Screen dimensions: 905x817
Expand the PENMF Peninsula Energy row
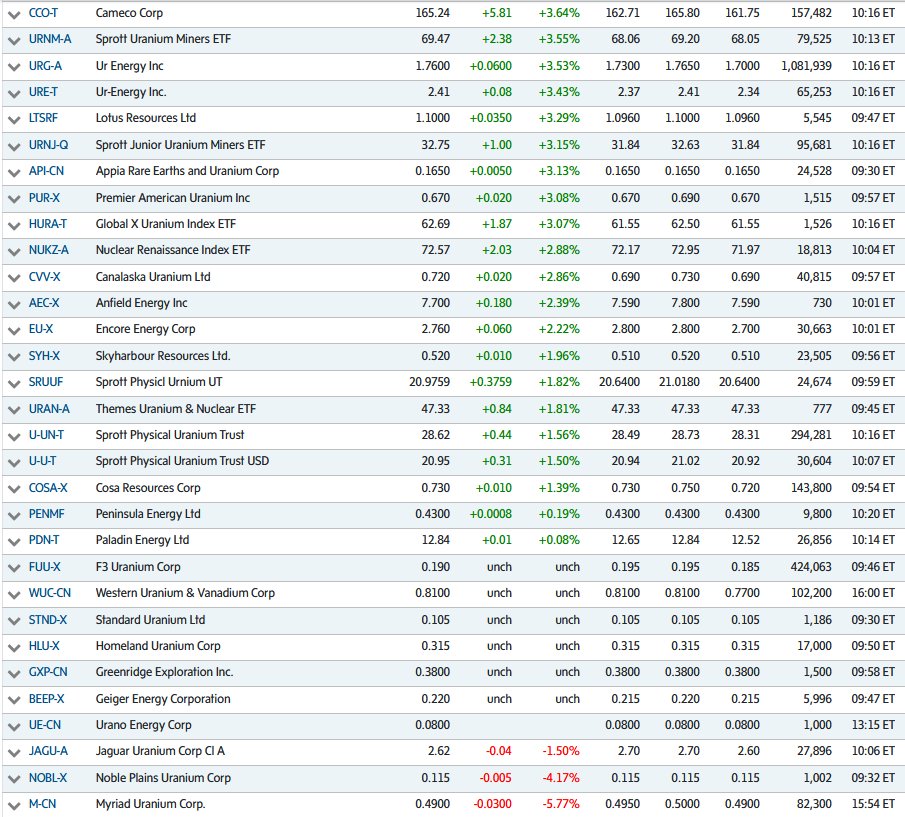pos(13,514)
